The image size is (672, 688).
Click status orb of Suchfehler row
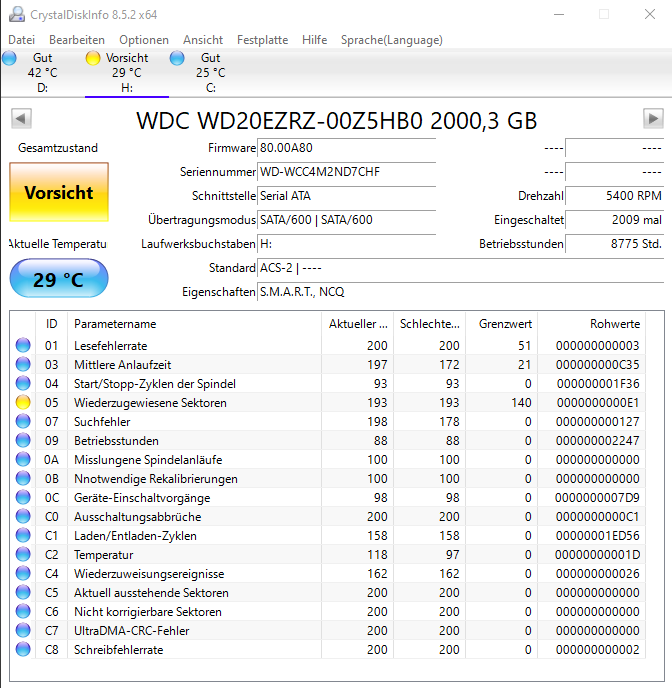click(x=23, y=421)
